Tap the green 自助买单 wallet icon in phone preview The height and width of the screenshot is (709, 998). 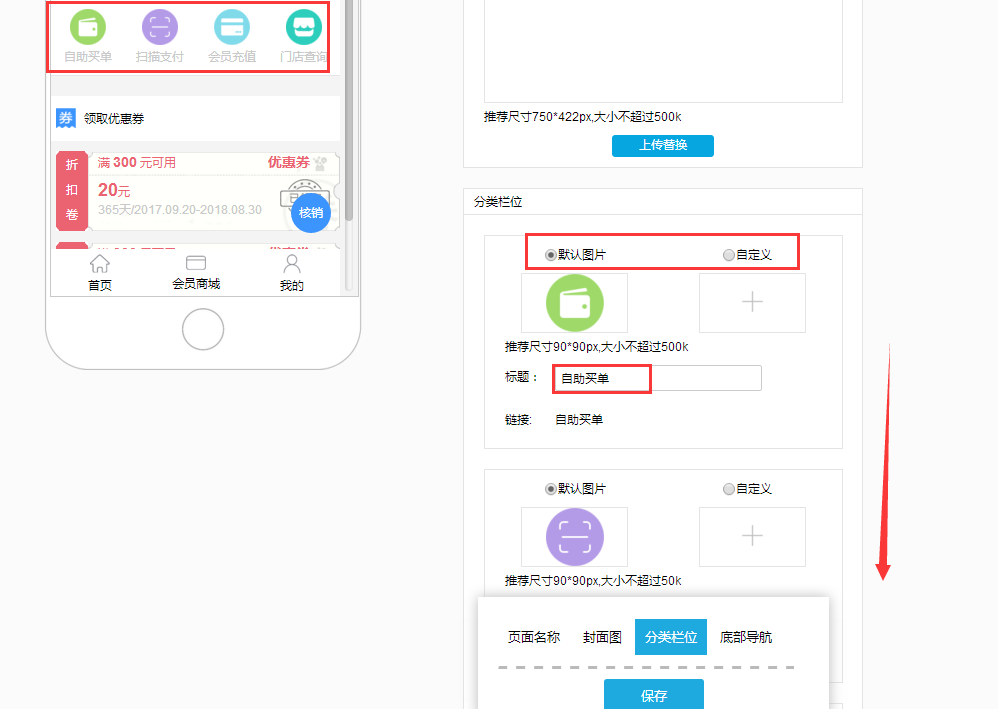[88, 27]
